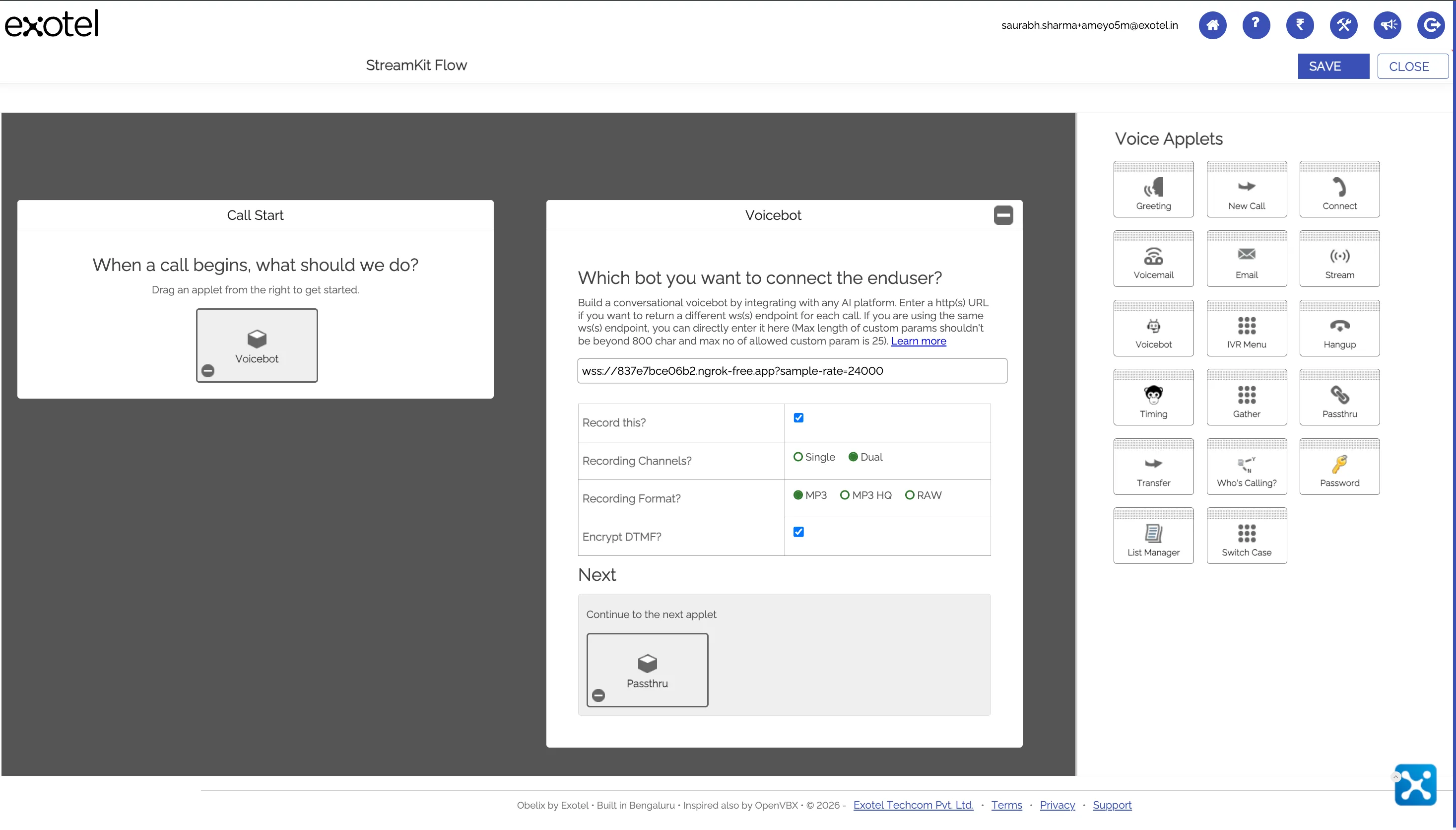Open the Passthru applet under Next

647,670
